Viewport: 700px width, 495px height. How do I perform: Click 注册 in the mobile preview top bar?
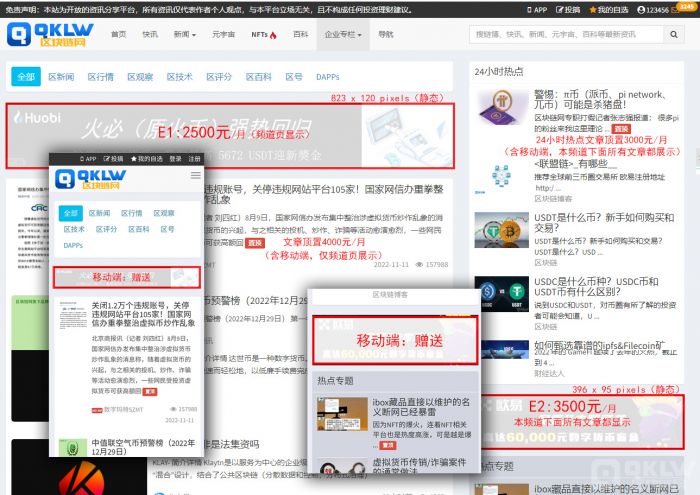click(194, 159)
